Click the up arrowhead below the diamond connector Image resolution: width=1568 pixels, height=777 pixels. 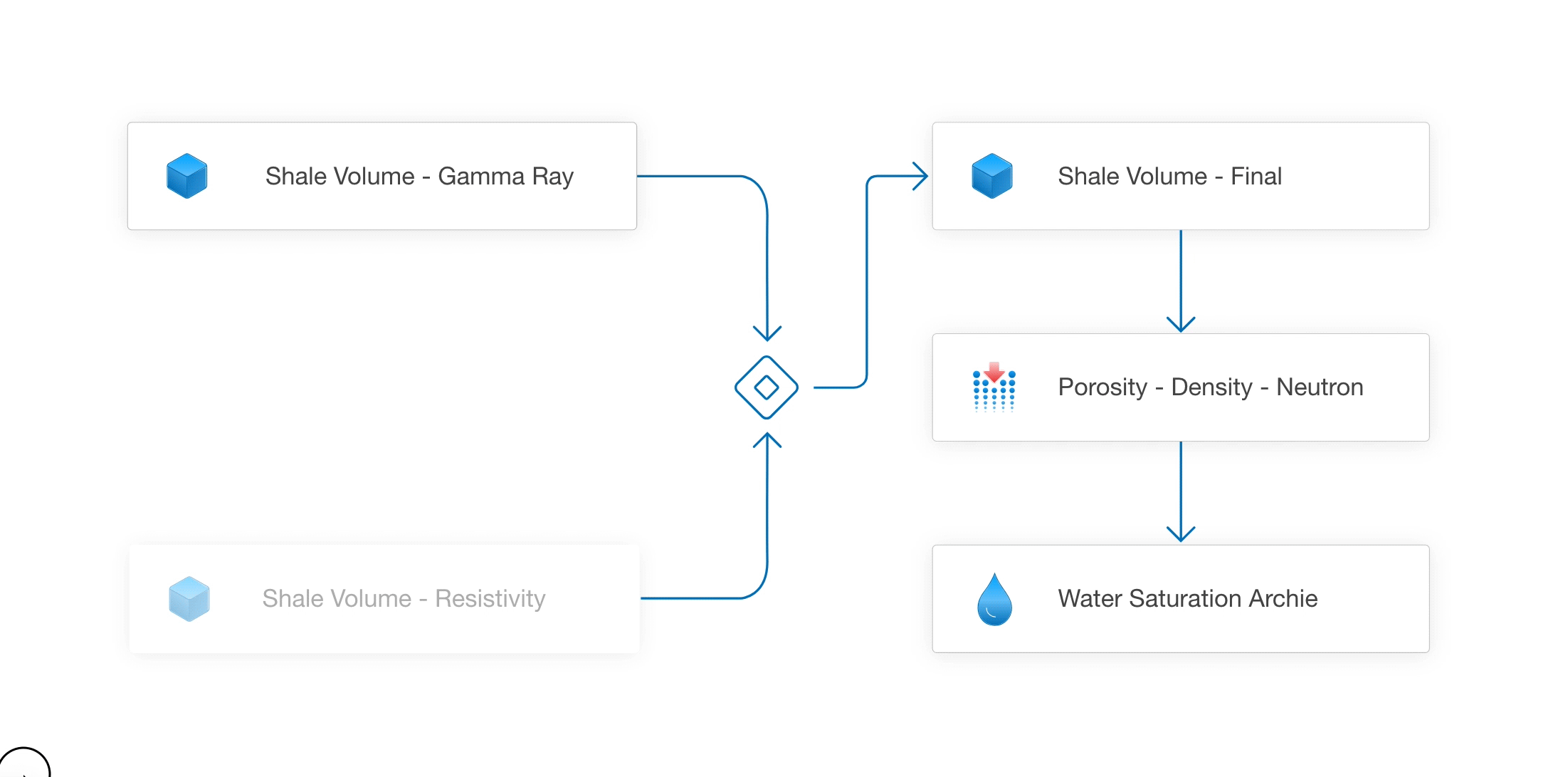tap(767, 440)
